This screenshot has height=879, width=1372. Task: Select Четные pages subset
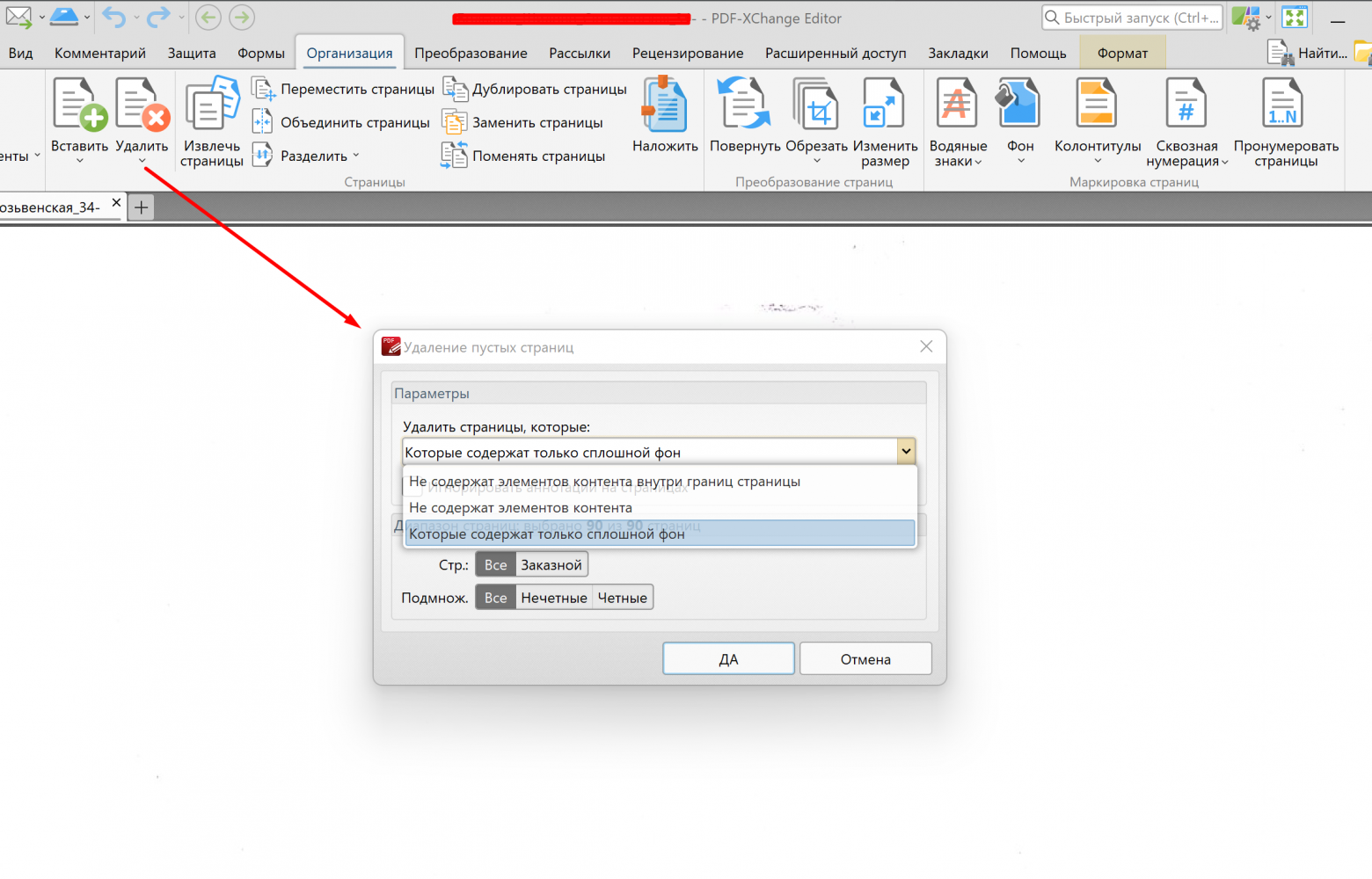(623, 598)
